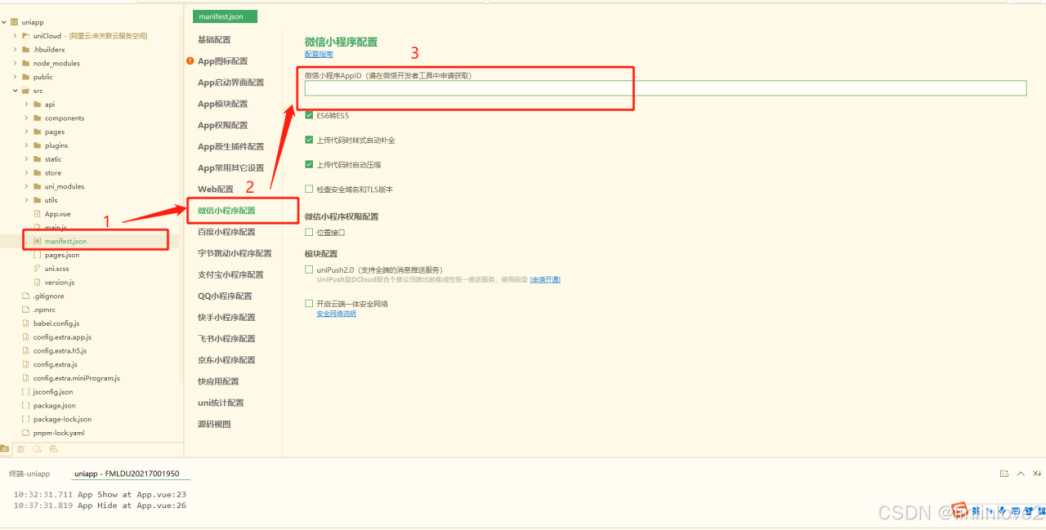
Task: Enable the 位置接口 permission checkbox
Action: pos(309,232)
